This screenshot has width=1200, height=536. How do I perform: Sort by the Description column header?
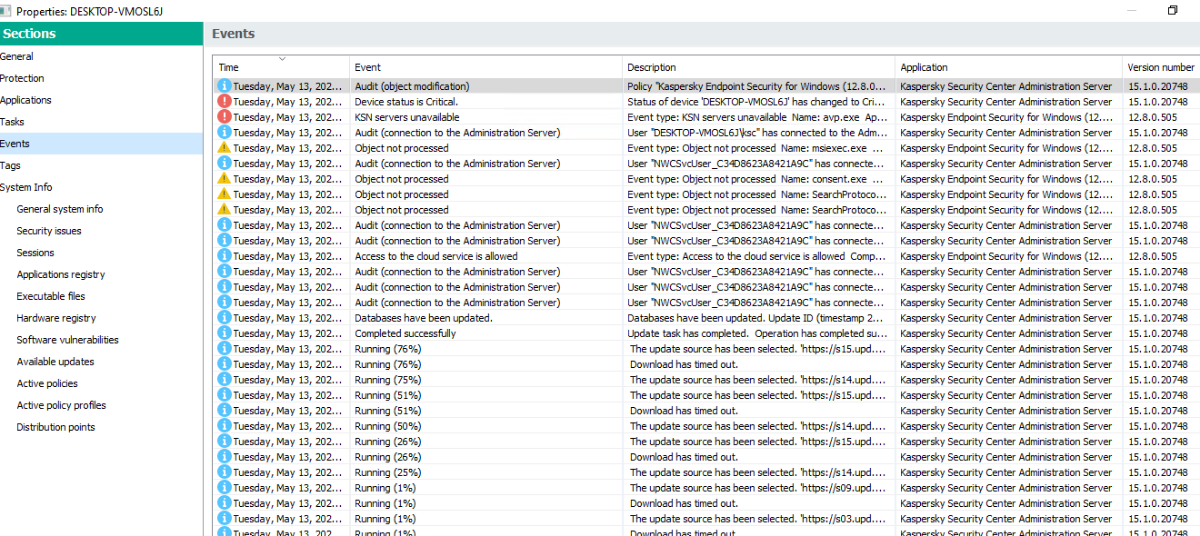759,67
